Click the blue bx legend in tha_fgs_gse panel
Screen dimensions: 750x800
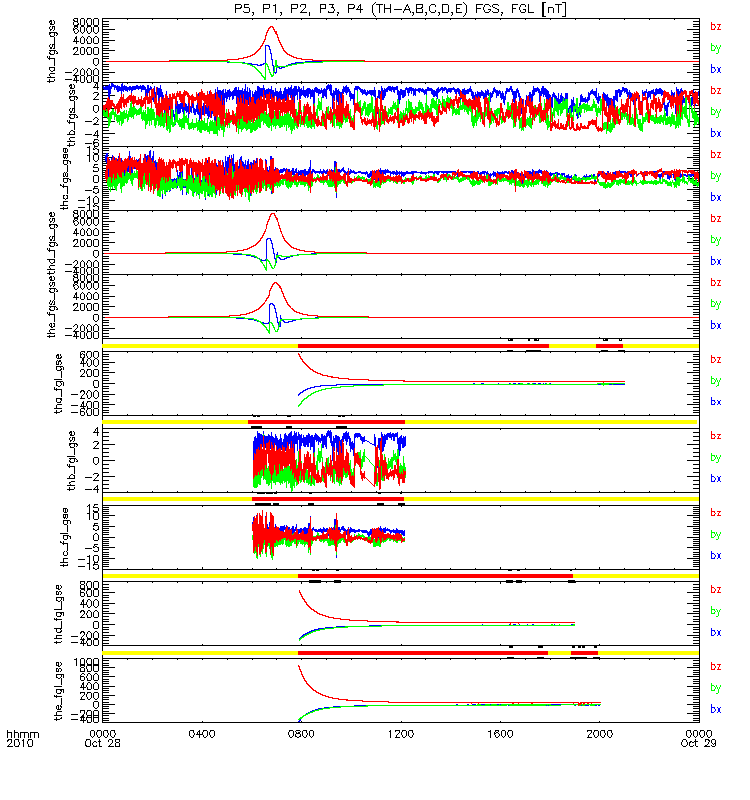click(716, 69)
